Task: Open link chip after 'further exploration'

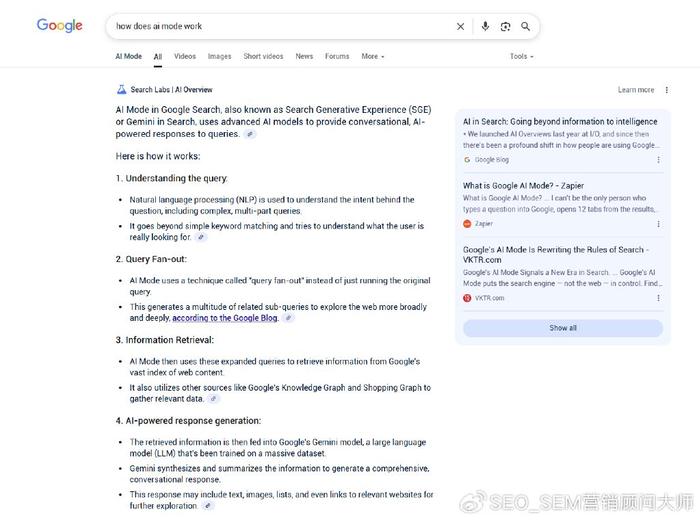Action: 207,506
